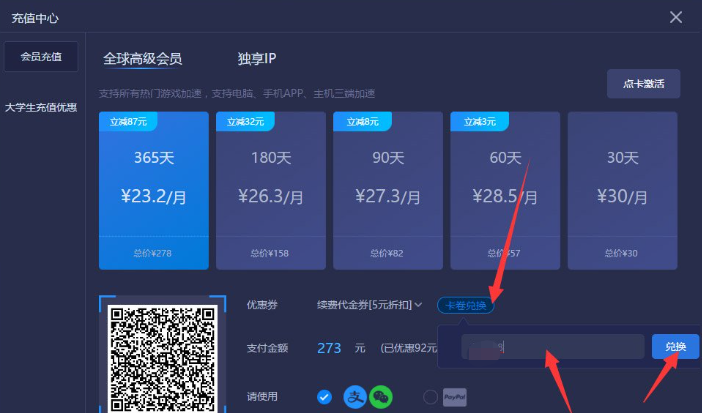Click the 支付金额 label
This screenshot has height=413, width=702.
tap(267, 348)
